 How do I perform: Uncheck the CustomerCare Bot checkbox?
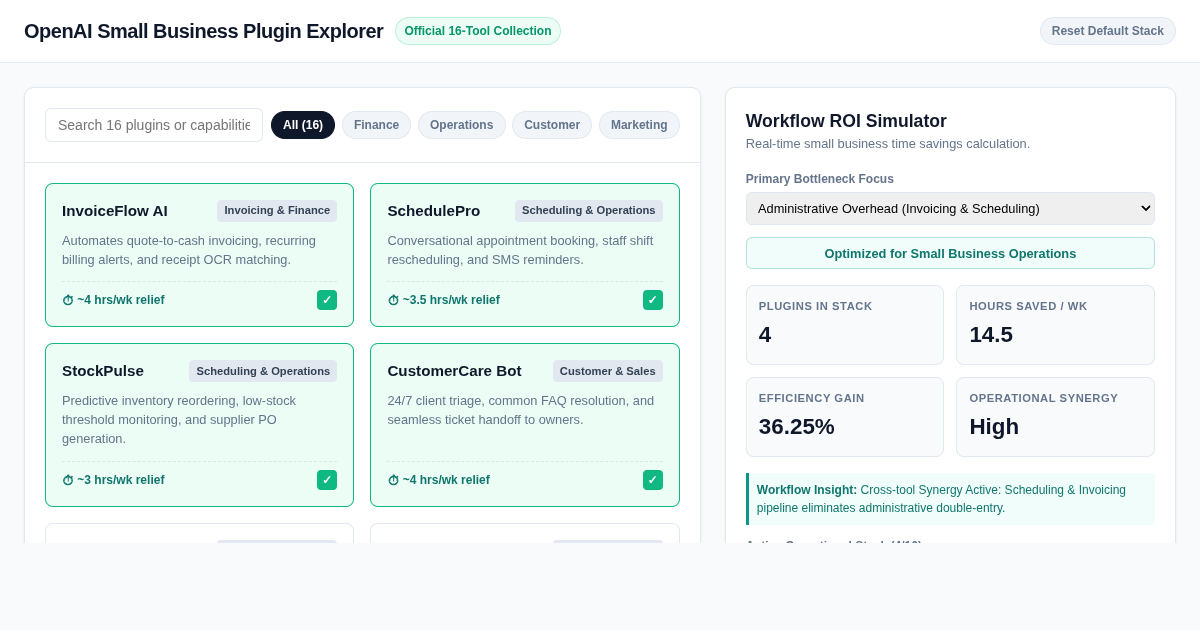pos(653,480)
